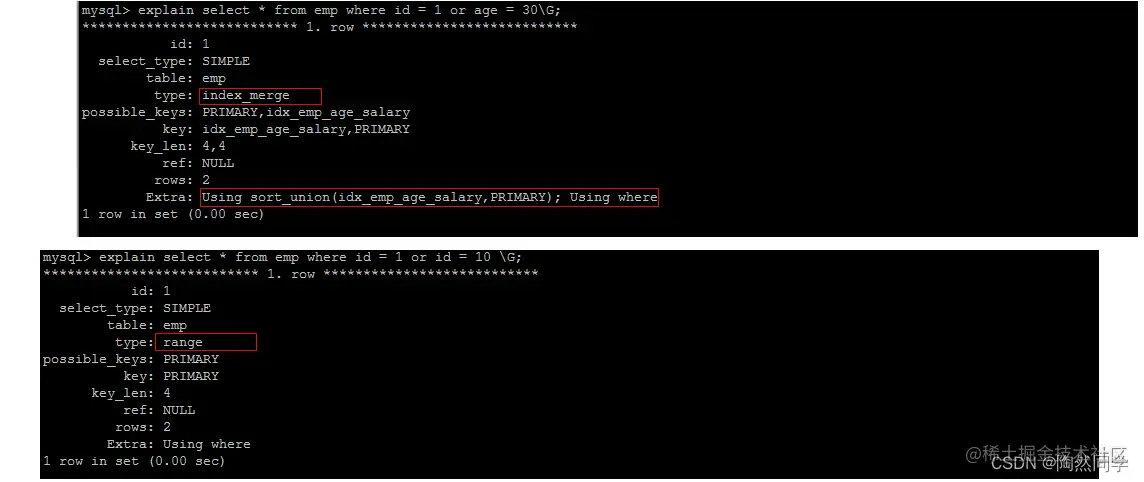Click the rows value in first result
The image size is (1144, 482).
[206, 180]
